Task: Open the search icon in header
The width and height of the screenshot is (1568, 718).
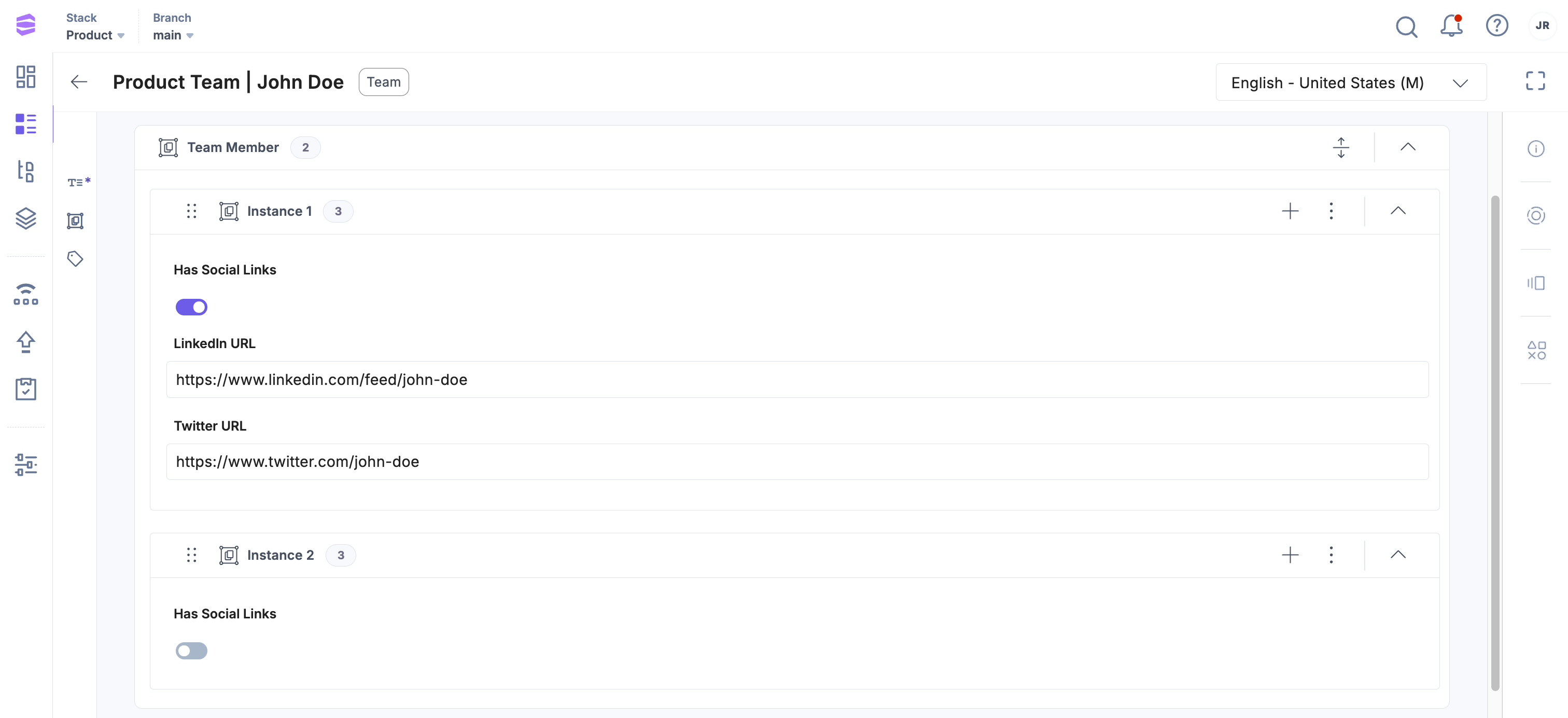Action: tap(1406, 26)
